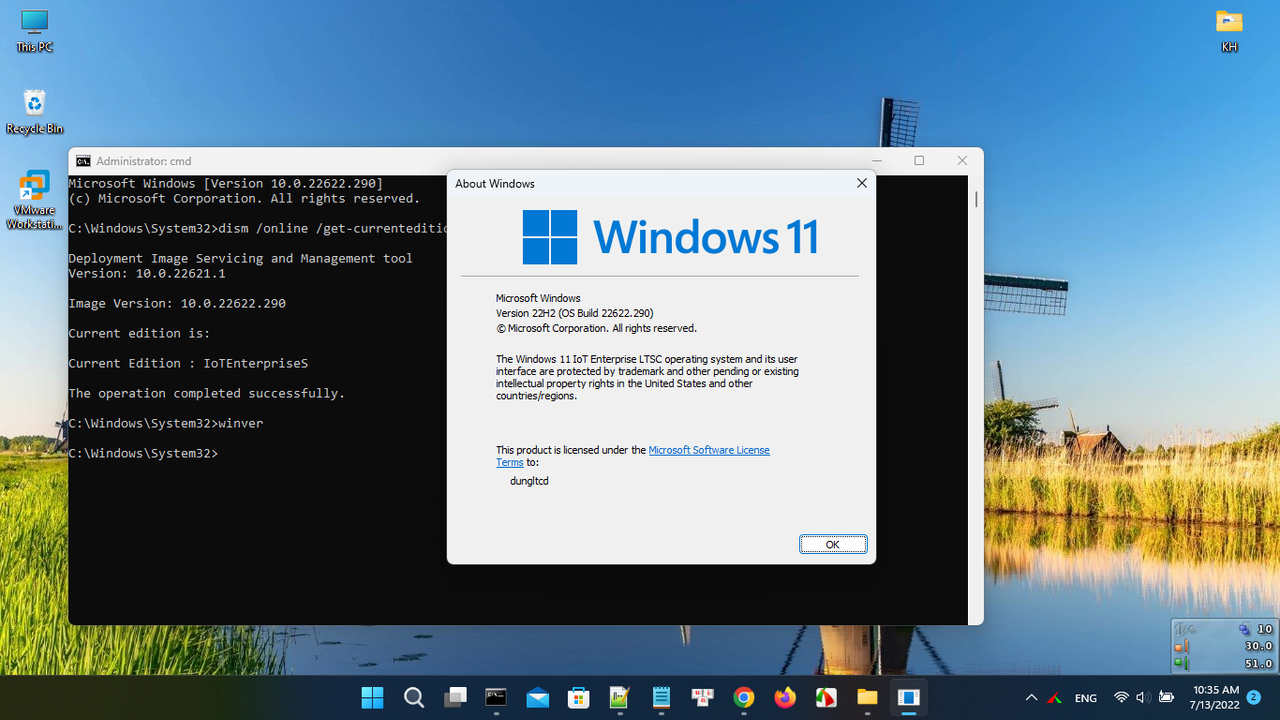1280x720 pixels.
Task: Click 'Image Version: 10.0.22622.290' in cmd
Action: 177,303
